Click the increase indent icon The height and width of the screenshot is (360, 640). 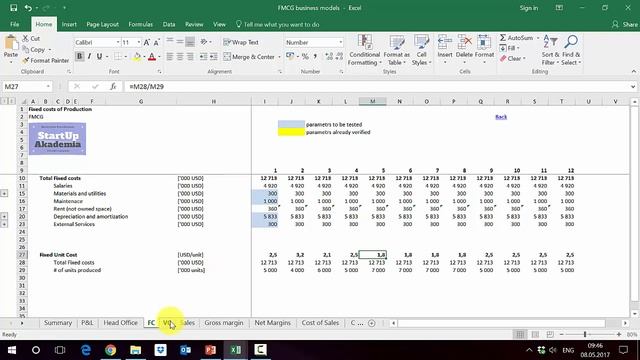point(213,57)
